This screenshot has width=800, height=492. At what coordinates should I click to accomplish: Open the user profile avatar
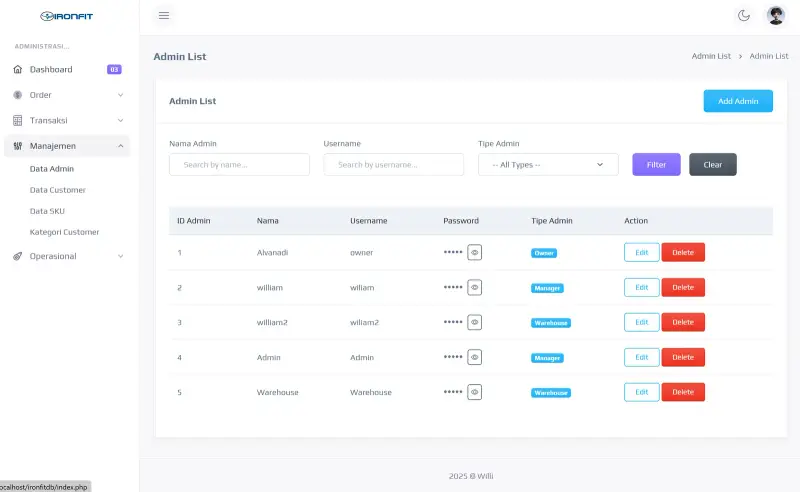(776, 15)
